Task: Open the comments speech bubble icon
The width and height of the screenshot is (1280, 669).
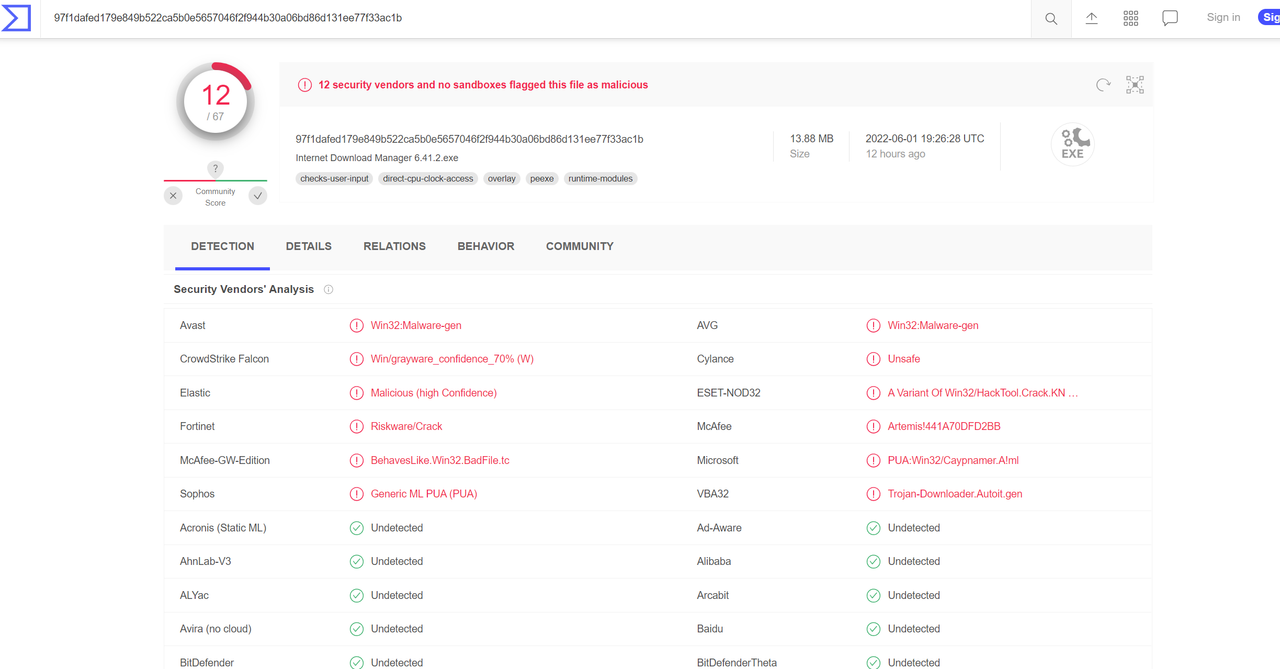Action: (1170, 18)
